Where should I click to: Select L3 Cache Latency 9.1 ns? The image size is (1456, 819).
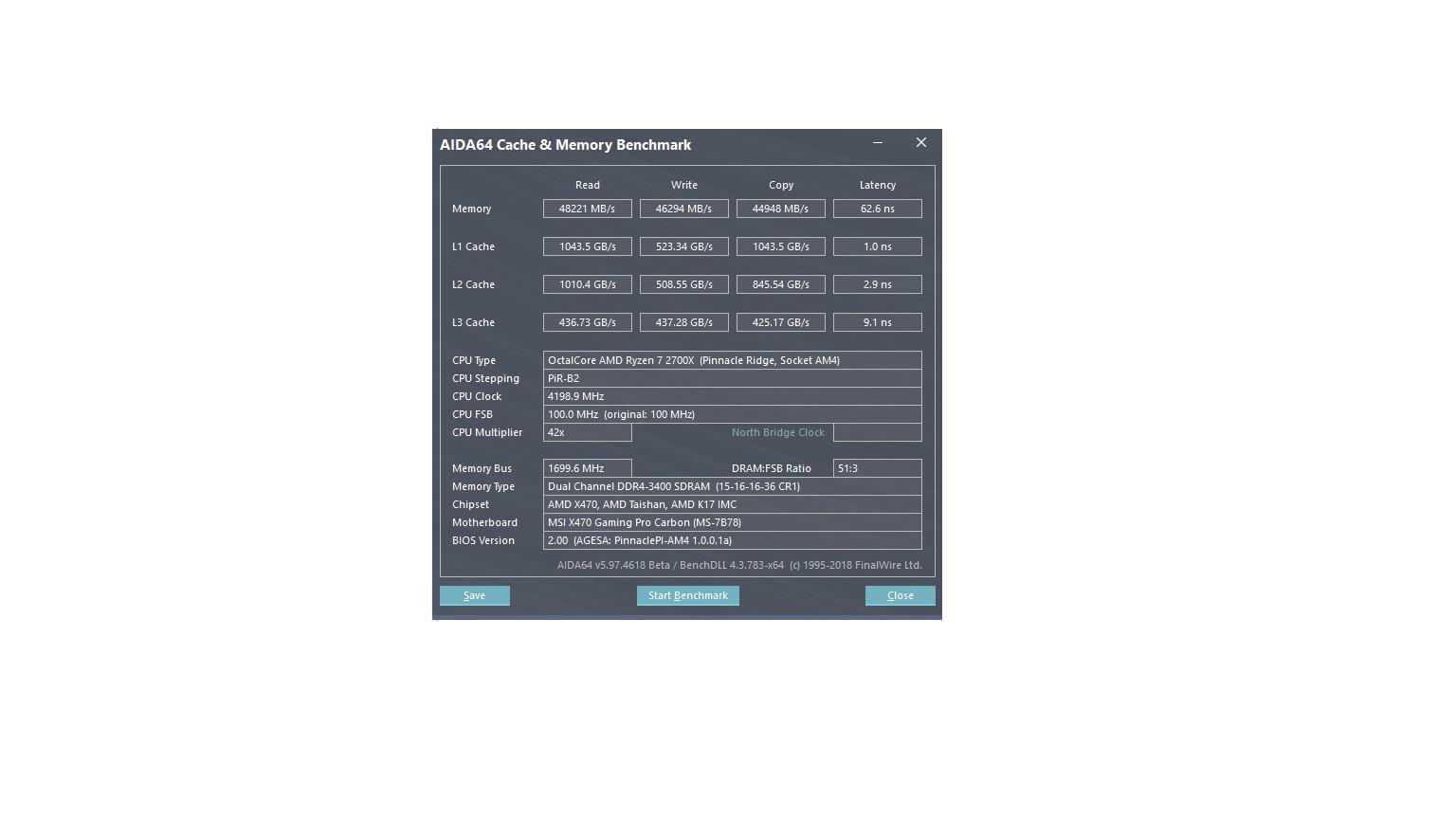[878, 322]
